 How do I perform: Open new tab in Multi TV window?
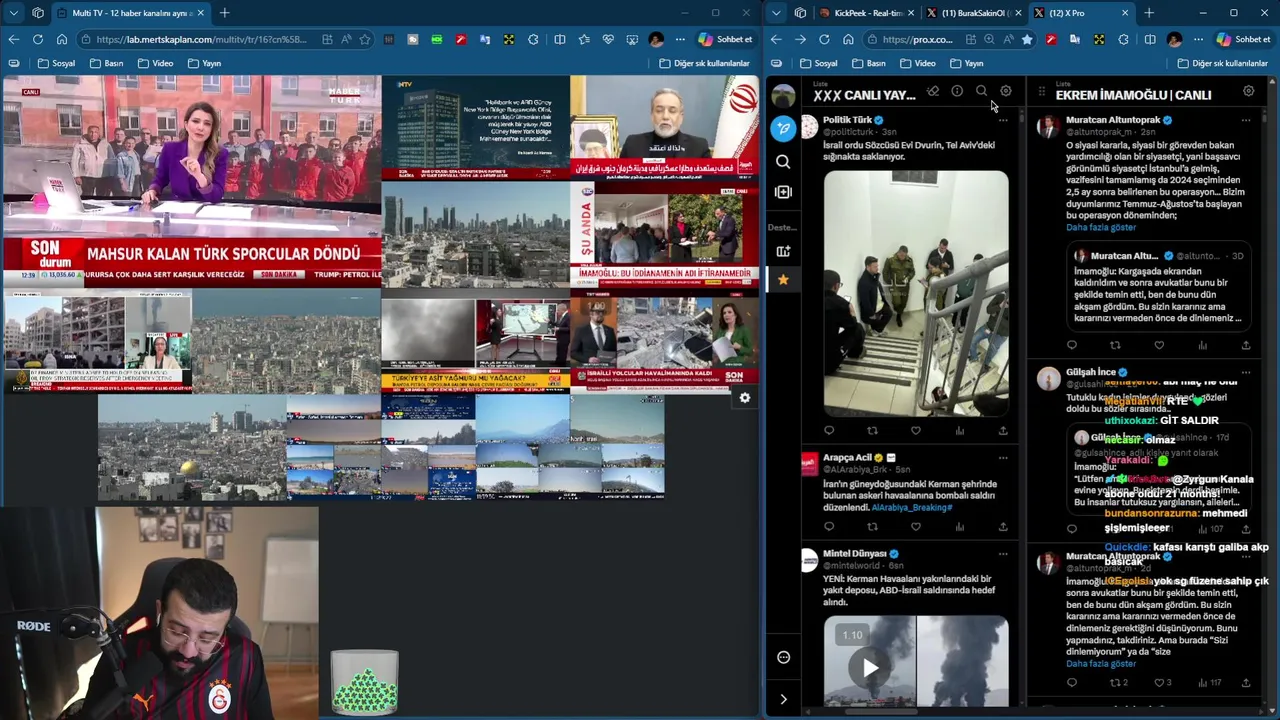pyautogui.click(x=224, y=13)
